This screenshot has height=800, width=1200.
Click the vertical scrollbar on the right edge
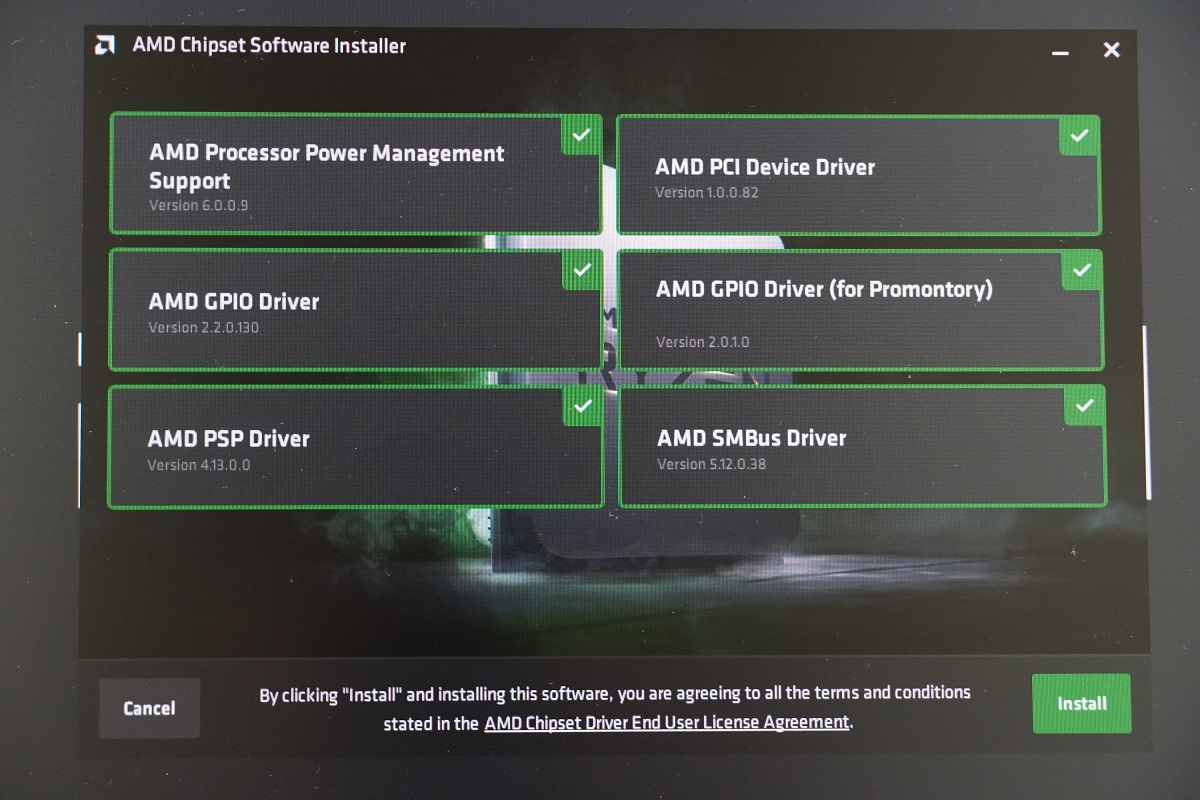click(1146, 412)
